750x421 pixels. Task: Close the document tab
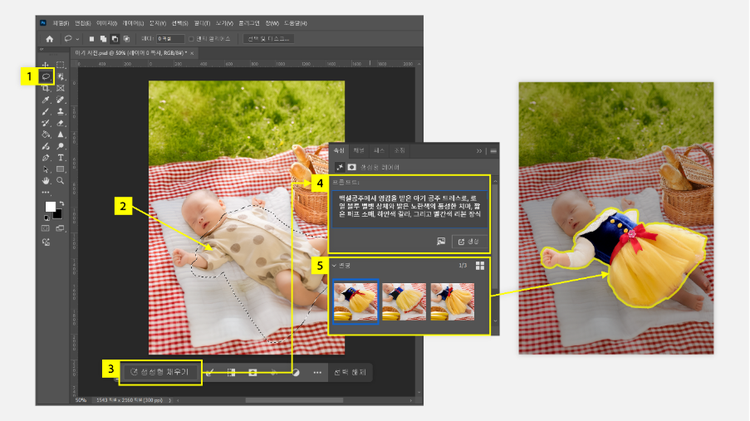pyautogui.click(x=192, y=53)
